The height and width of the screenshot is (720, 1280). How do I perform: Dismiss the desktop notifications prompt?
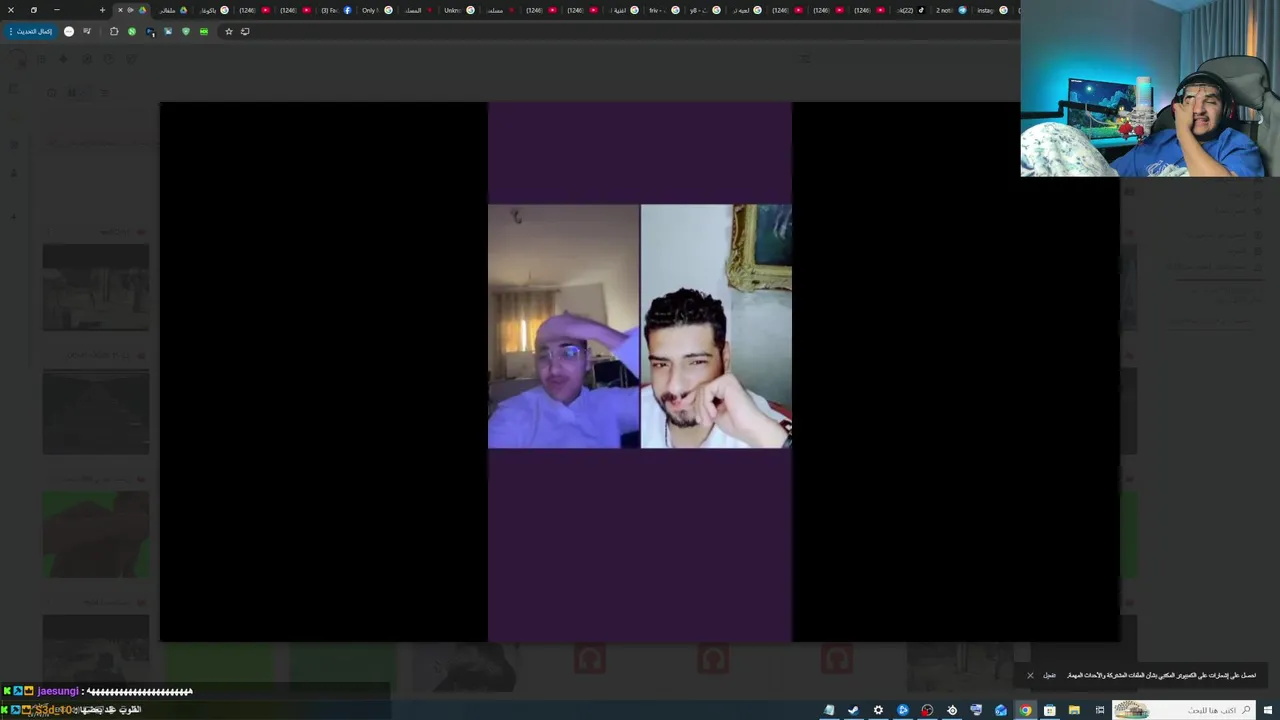coord(1030,675)
